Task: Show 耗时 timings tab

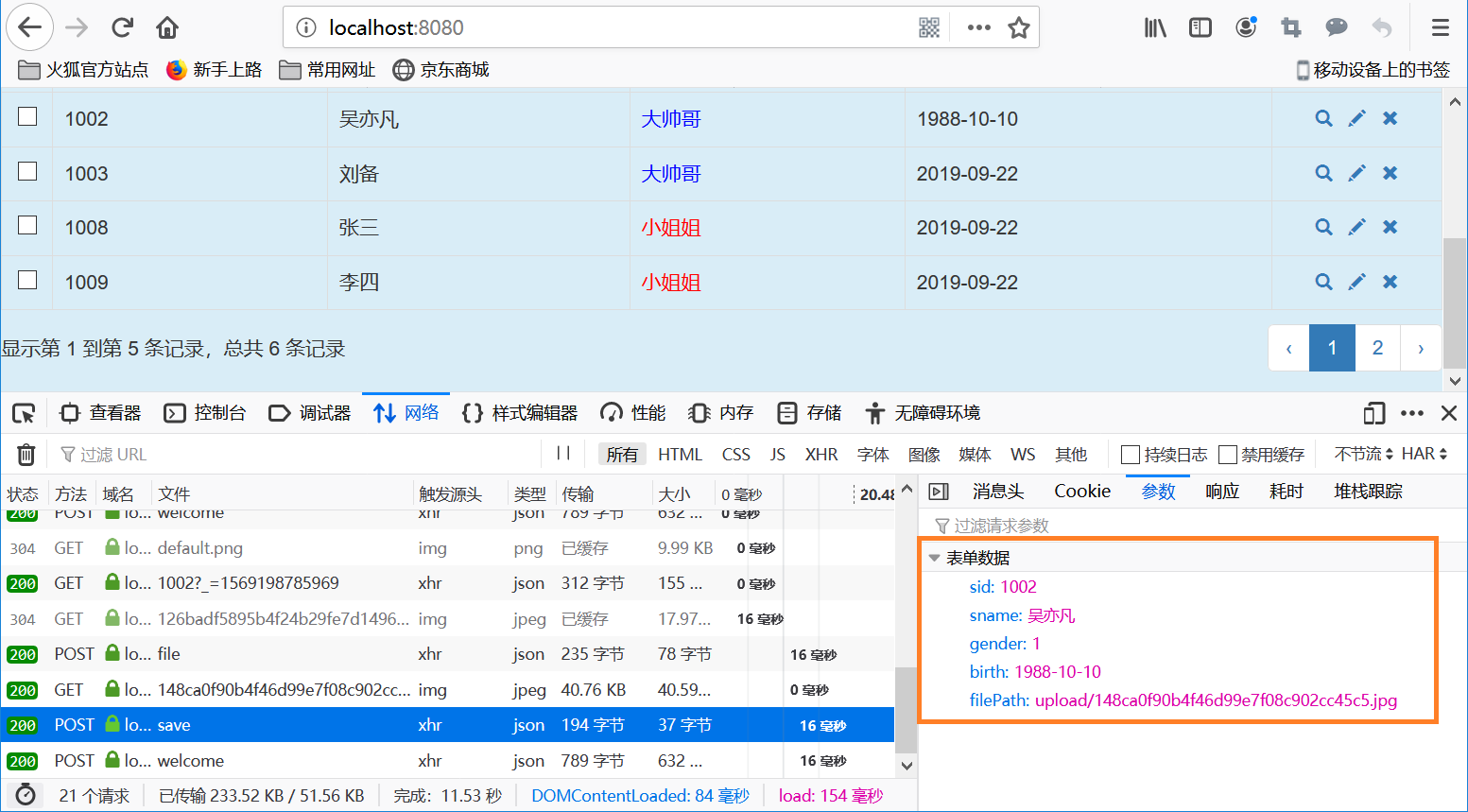Action: 1287,492
